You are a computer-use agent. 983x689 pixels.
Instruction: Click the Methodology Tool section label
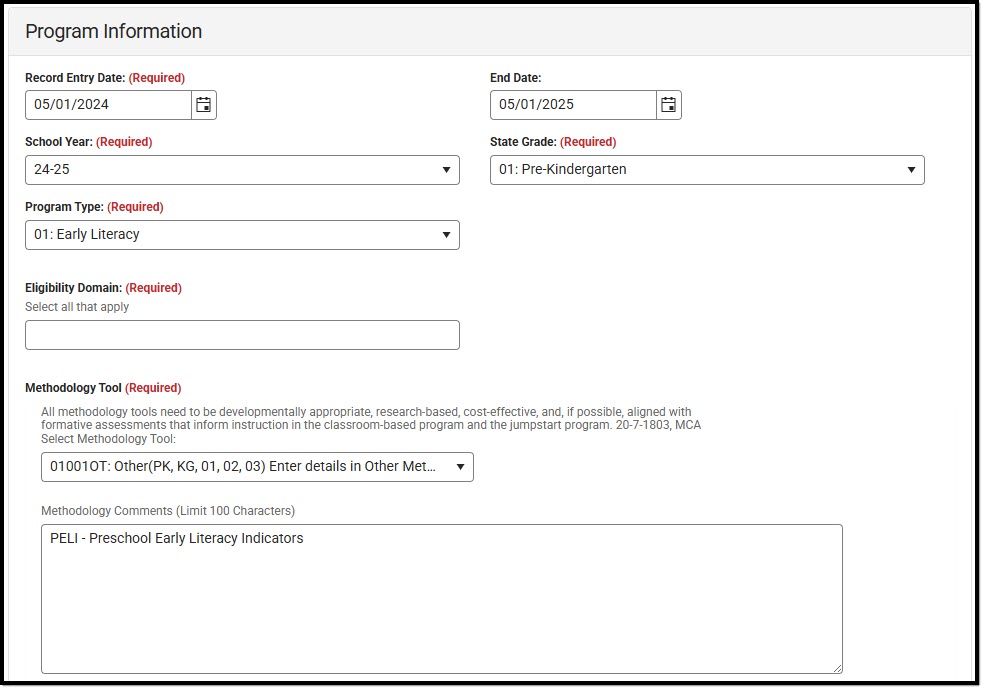(73, 388)
